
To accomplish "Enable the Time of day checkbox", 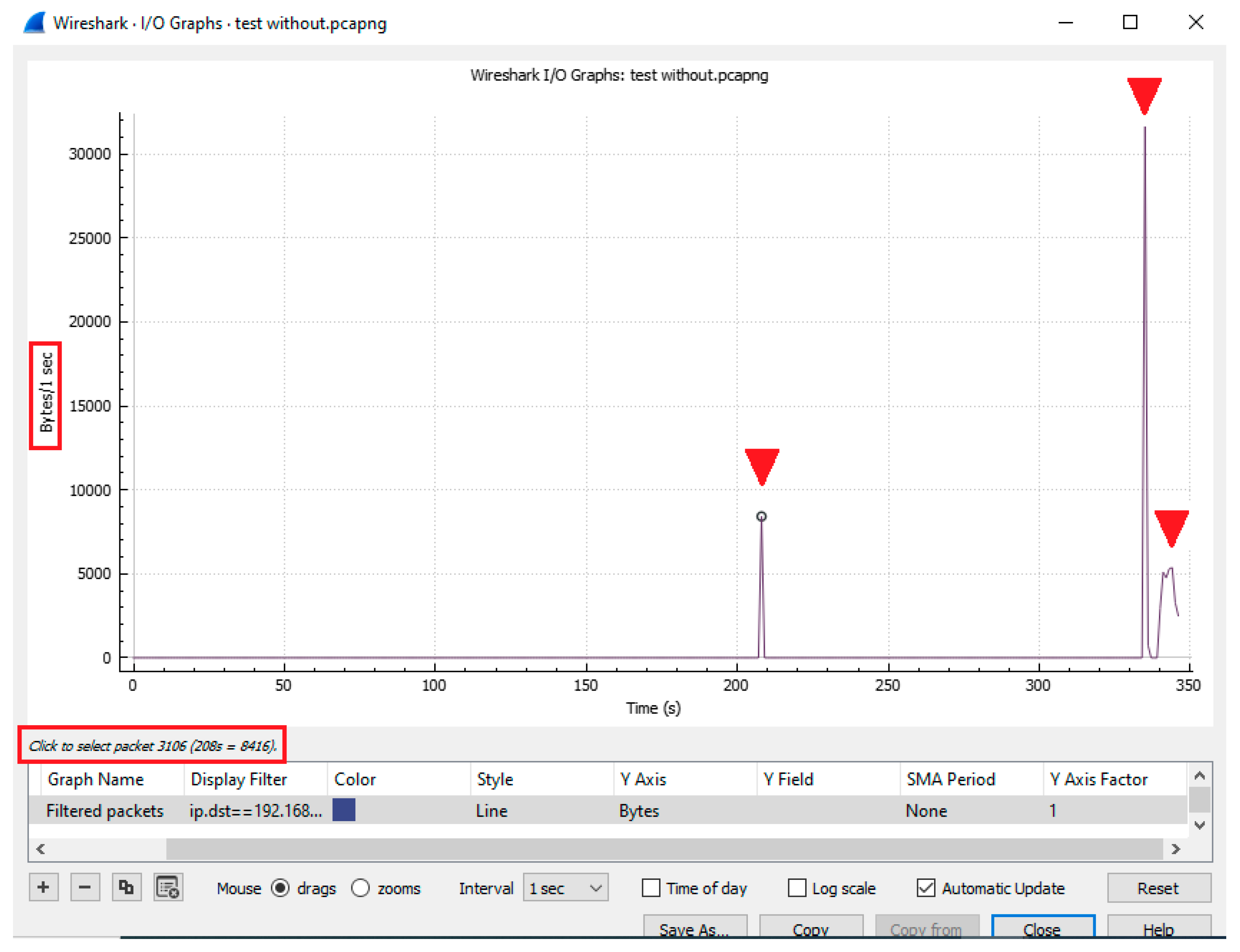I will pos(651,888).
